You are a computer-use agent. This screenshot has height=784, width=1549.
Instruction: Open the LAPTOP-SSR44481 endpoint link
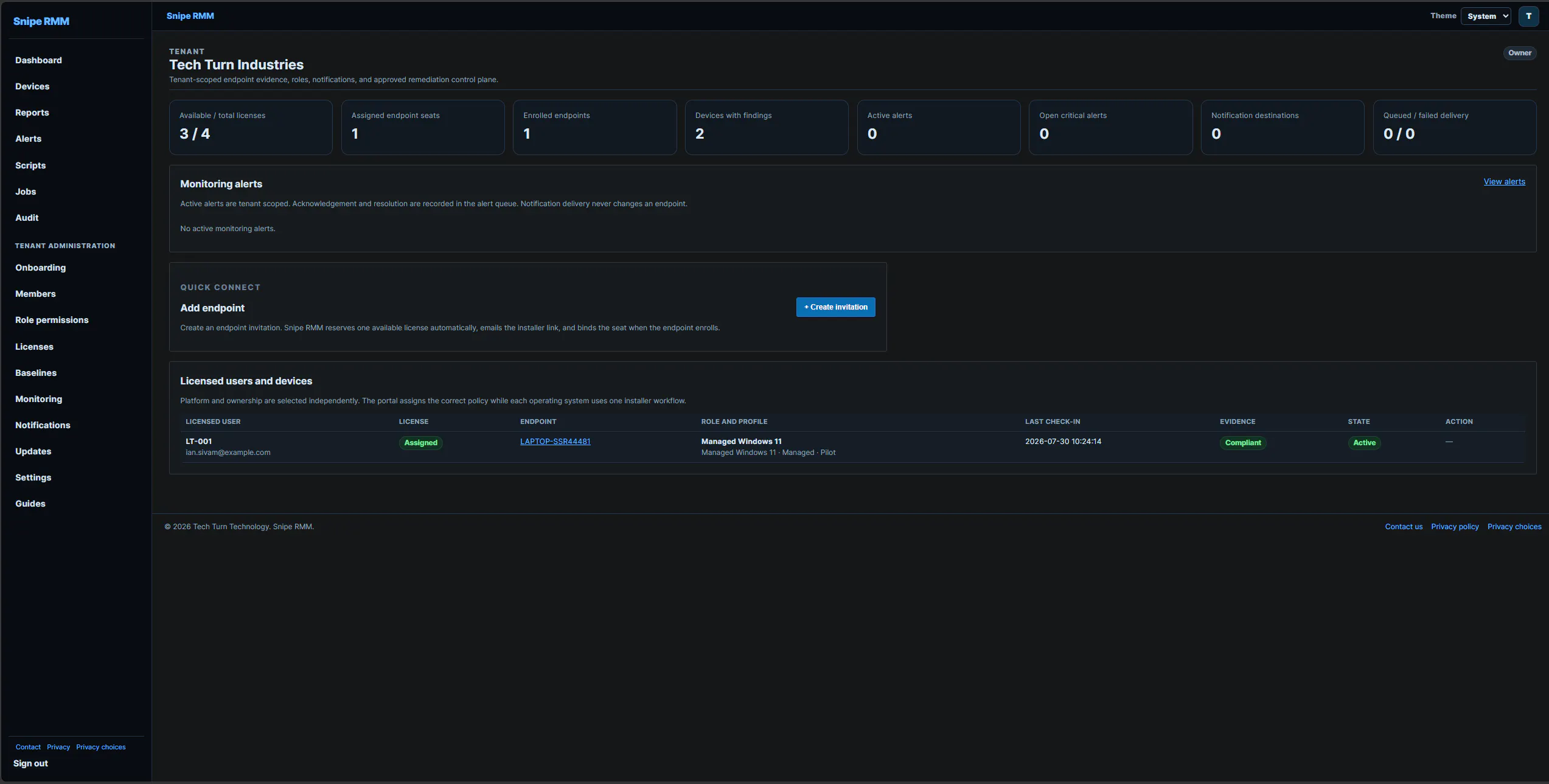[555, 442]
